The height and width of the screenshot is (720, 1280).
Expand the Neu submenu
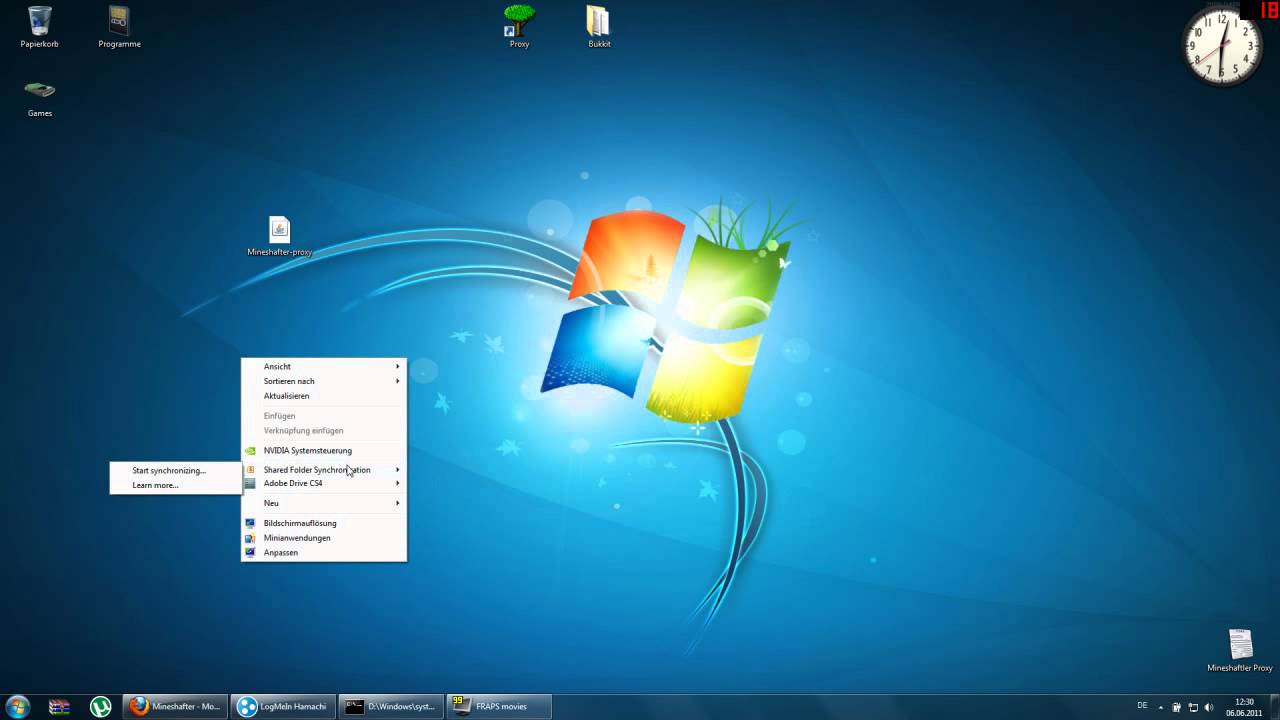point(324,503)
